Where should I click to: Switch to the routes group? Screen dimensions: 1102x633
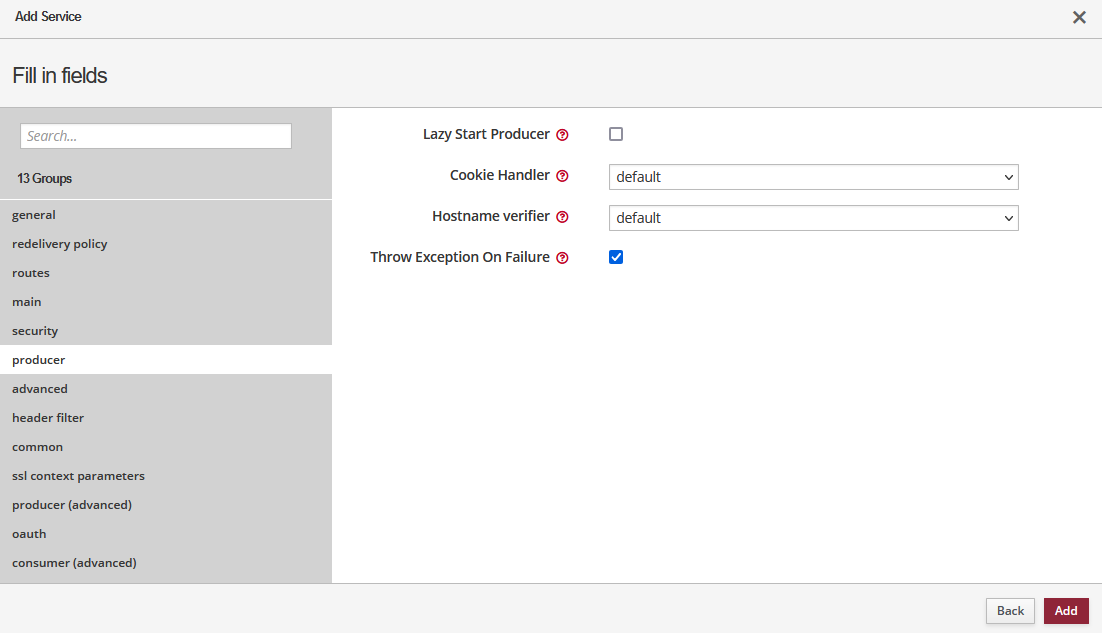point(31,273)
